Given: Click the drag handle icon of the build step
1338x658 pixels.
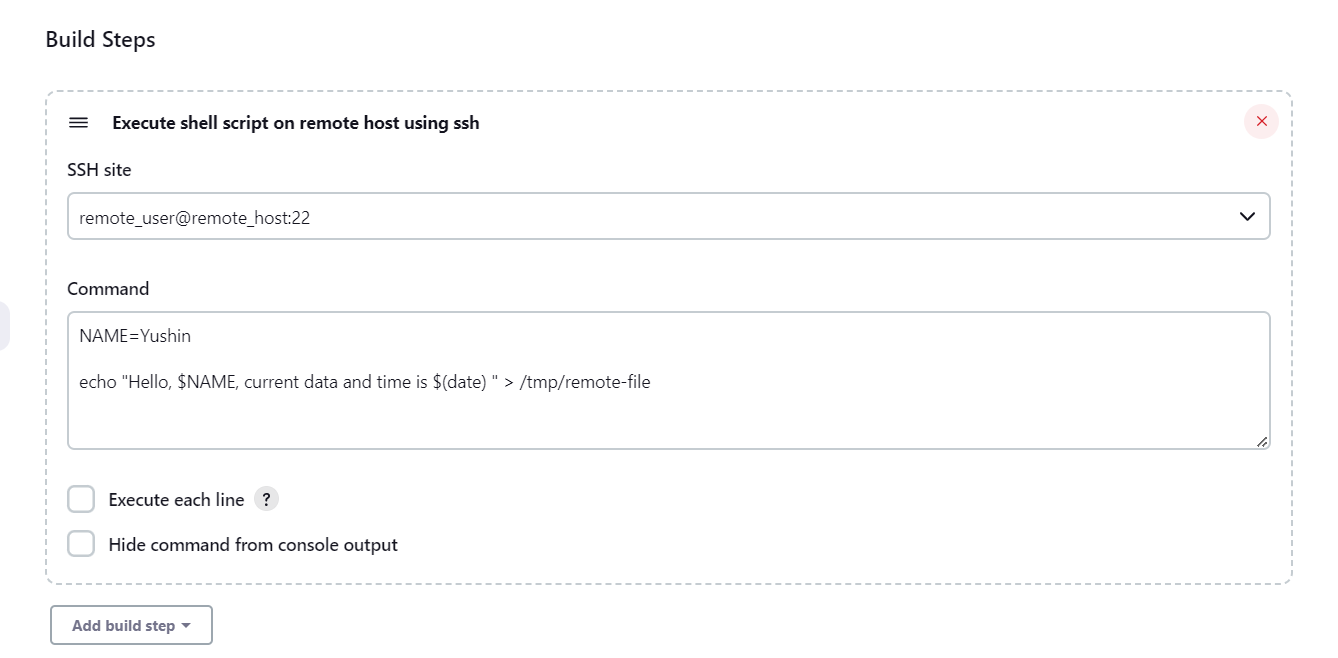Looking at the screenshot, I should [x=78, y=123].
